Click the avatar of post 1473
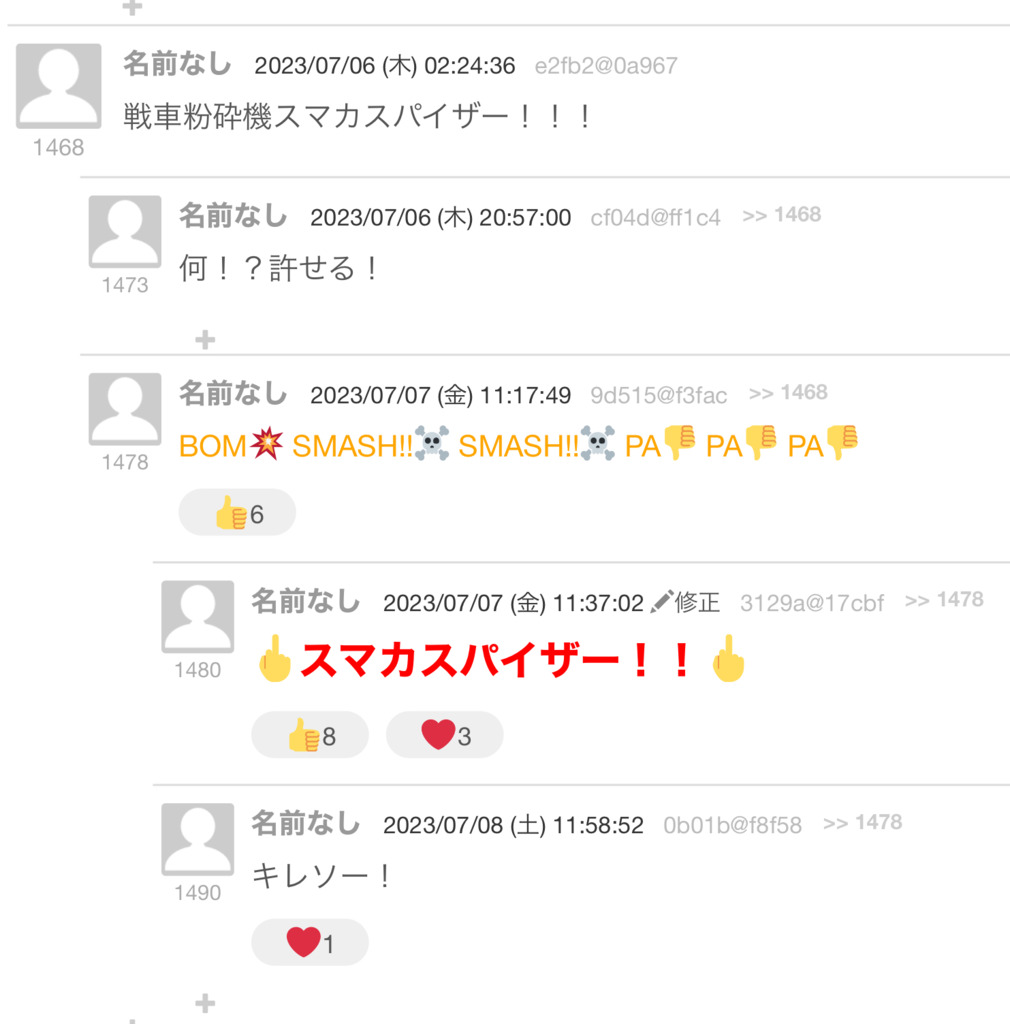1010x1024 pixels. coord(125,231)
